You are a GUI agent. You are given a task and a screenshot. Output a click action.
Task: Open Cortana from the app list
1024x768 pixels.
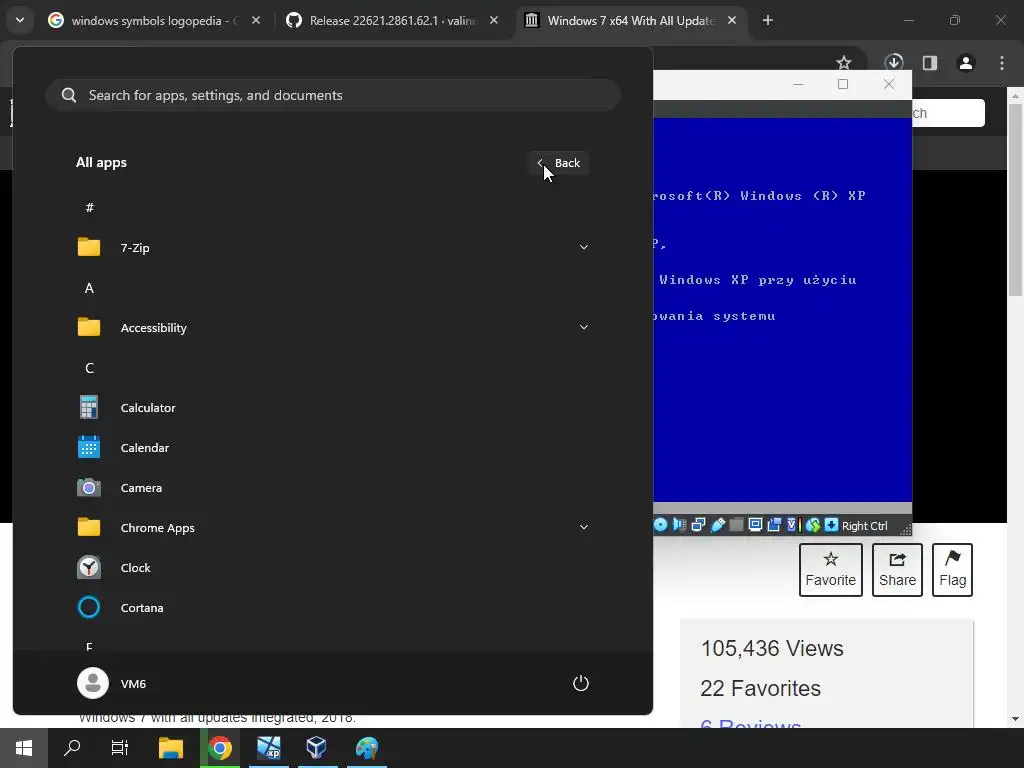click(x=333, y=607)
